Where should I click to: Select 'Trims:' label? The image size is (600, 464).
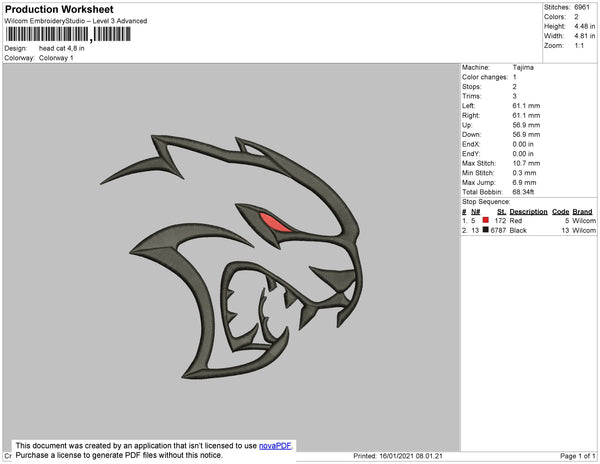(471, 96)
